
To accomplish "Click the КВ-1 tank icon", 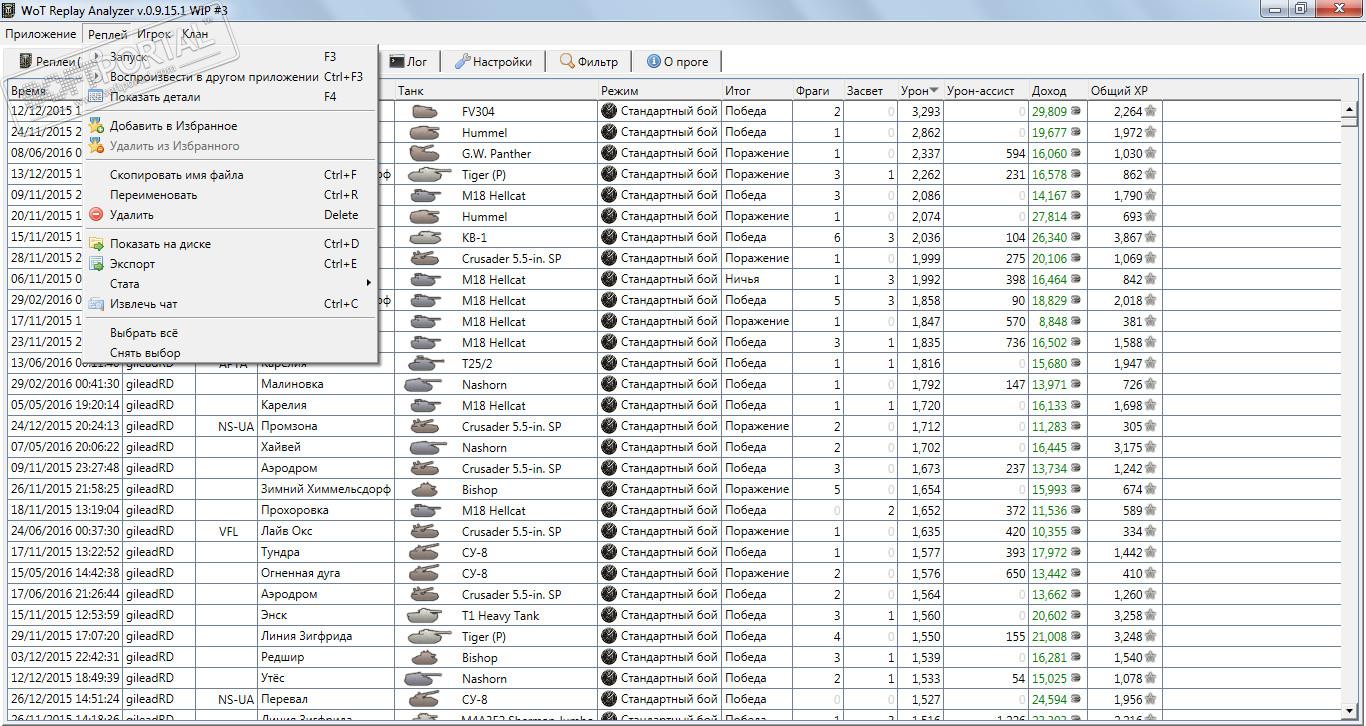I will click(x=426, y=238).
